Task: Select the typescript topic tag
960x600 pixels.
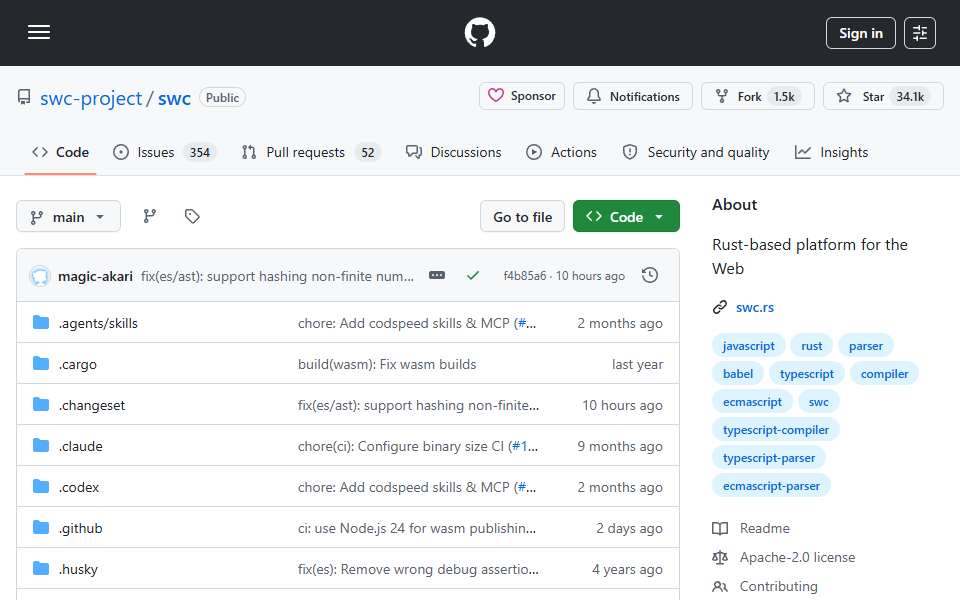Action: click(x=806, y=374)
